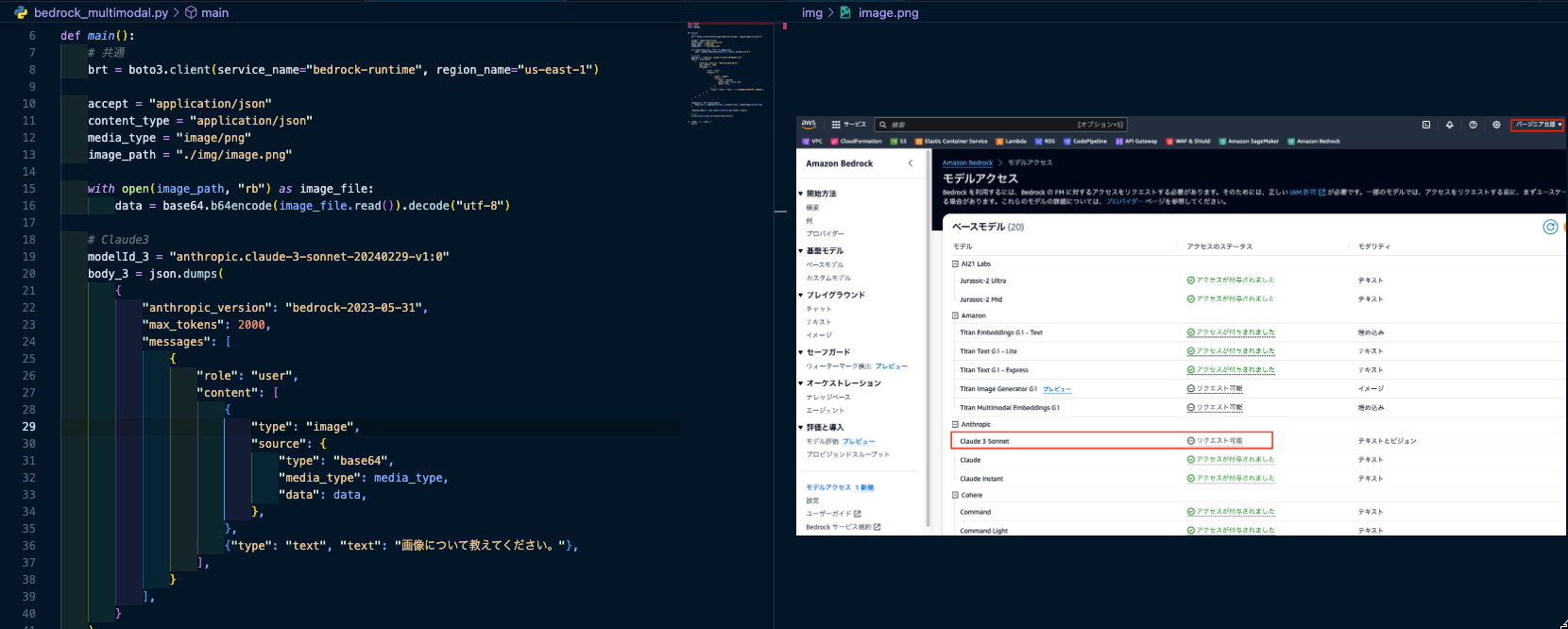
Task: Open the settings gear icon in the AWS header
Action: coord(1496,125)
